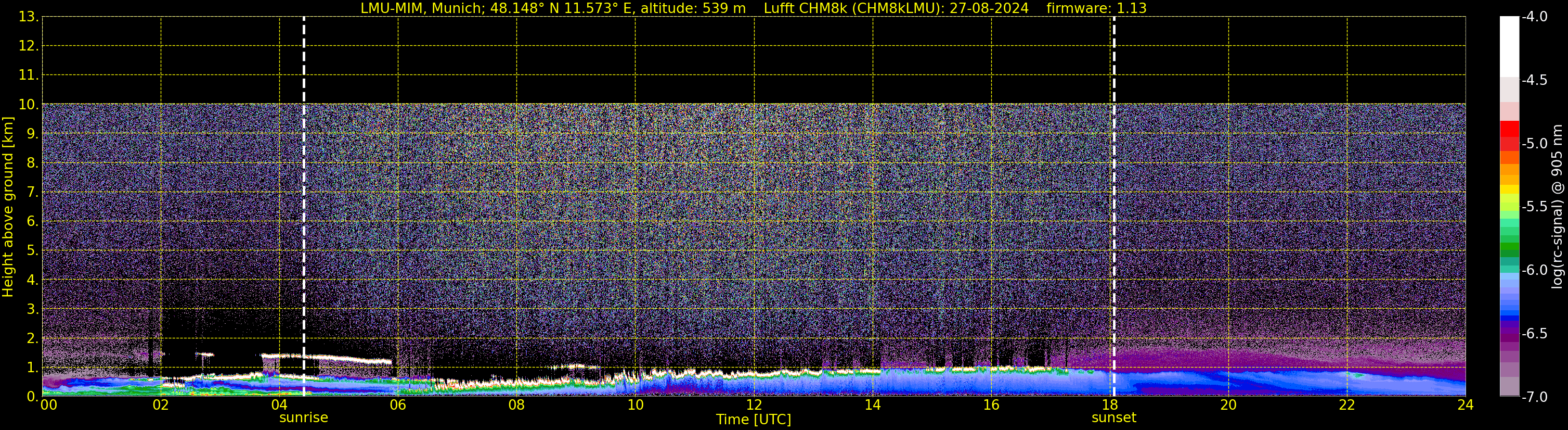Image resolution: width=1568 pixels, height=430 pixels.
Task: Click the white dashed sunrise marker line
Action: tap(304, 207)
